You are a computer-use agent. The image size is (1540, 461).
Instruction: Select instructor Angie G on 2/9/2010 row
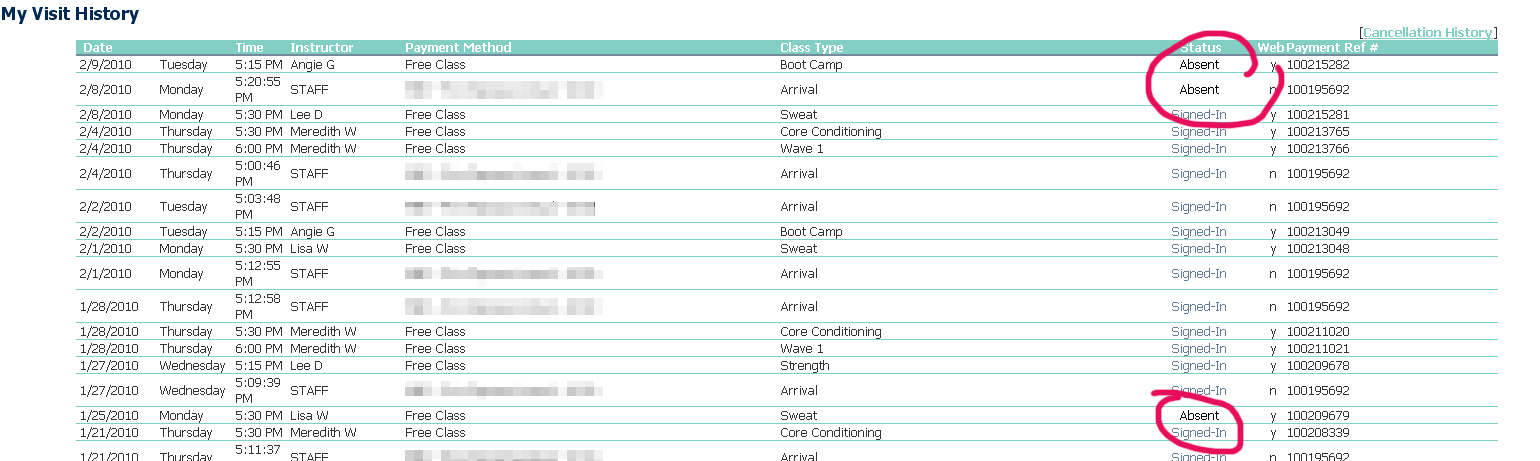point(312,65)
